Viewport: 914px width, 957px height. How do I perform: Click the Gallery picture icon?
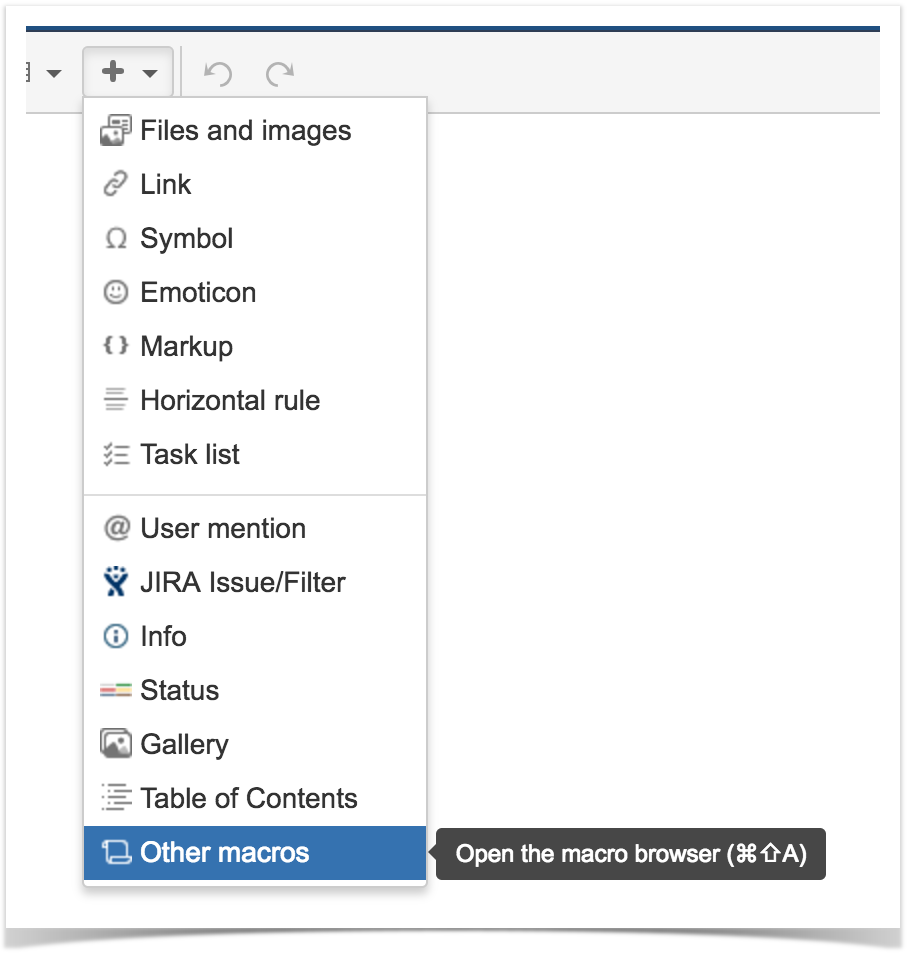pos(115,744)
